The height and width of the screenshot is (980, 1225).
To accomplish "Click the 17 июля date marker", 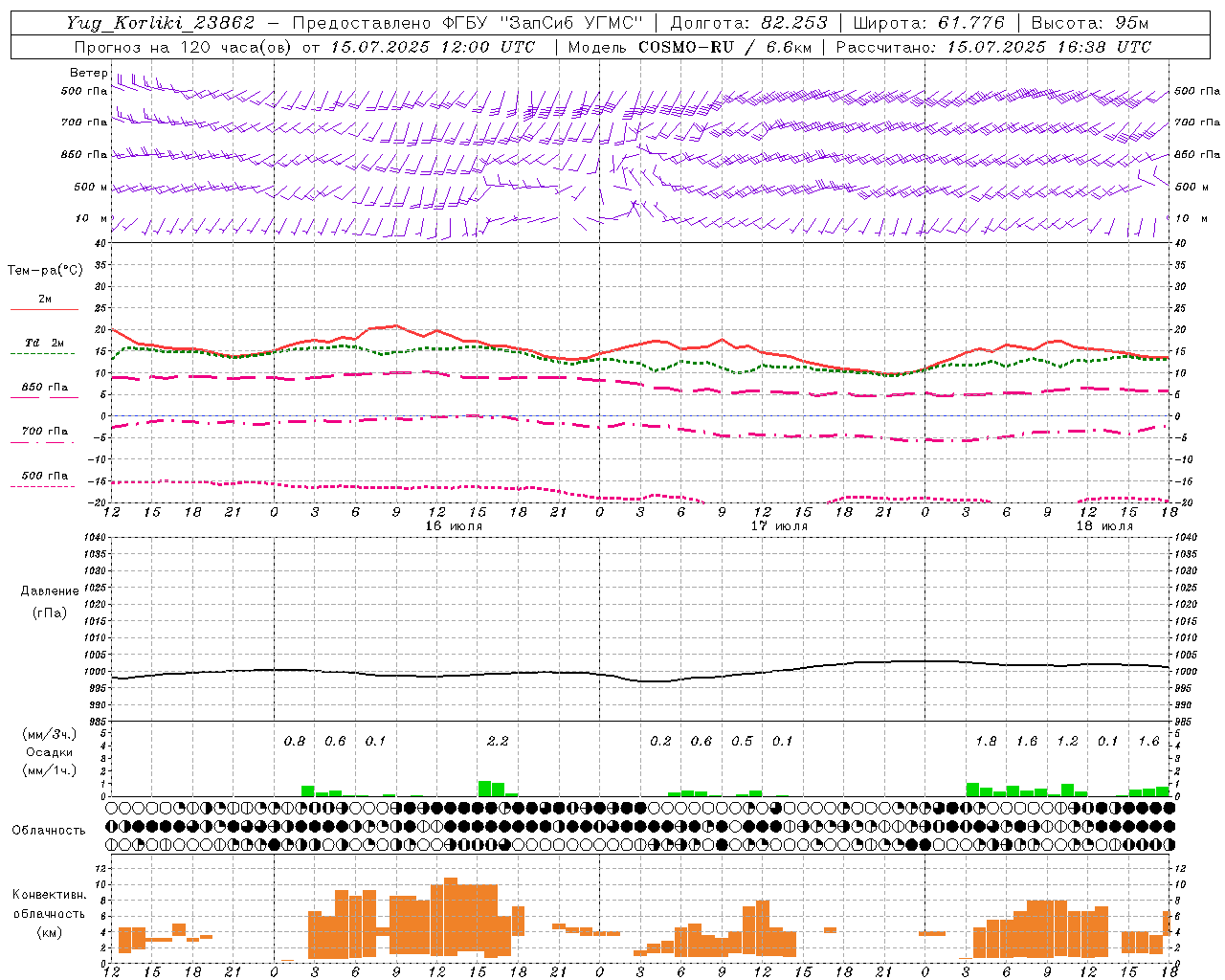I will [779, 526].
